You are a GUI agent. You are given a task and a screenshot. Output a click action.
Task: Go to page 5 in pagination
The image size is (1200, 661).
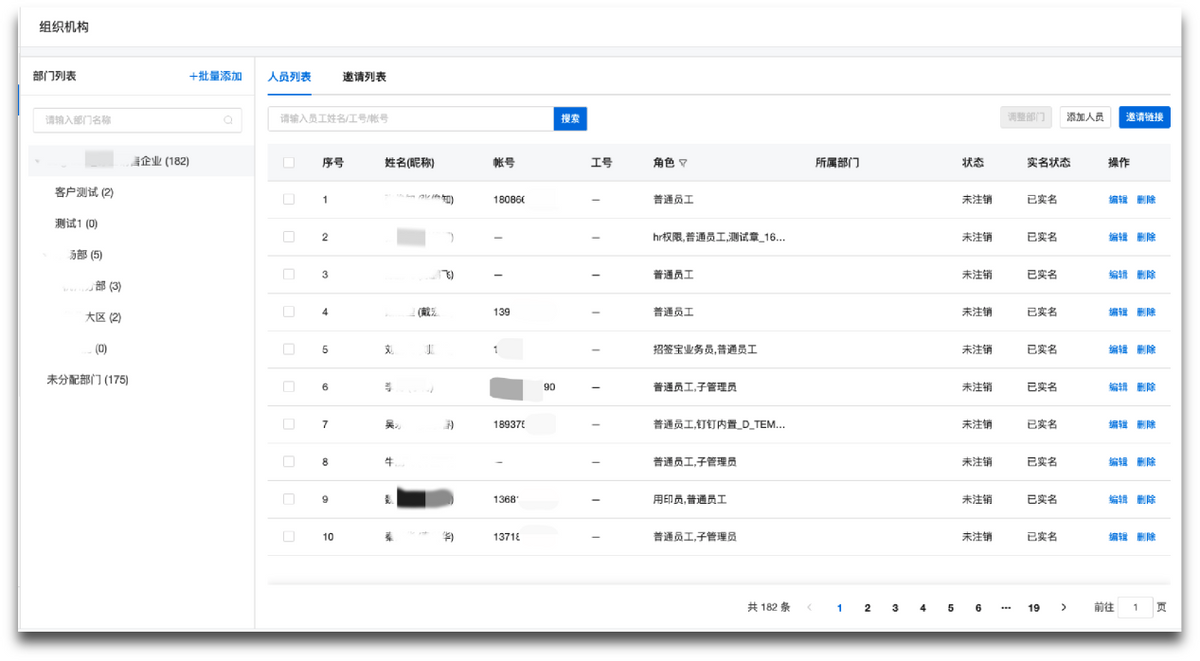[x=951, y=608]
